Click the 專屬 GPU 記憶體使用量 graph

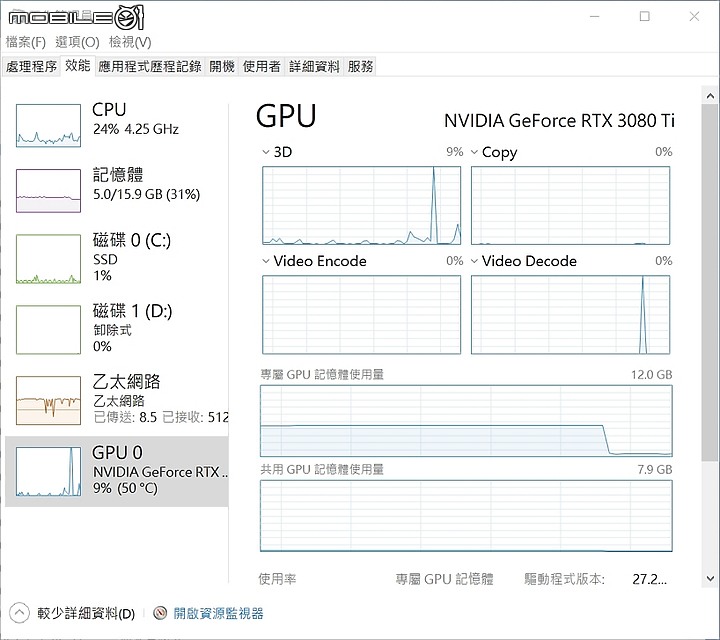(466, 421)
